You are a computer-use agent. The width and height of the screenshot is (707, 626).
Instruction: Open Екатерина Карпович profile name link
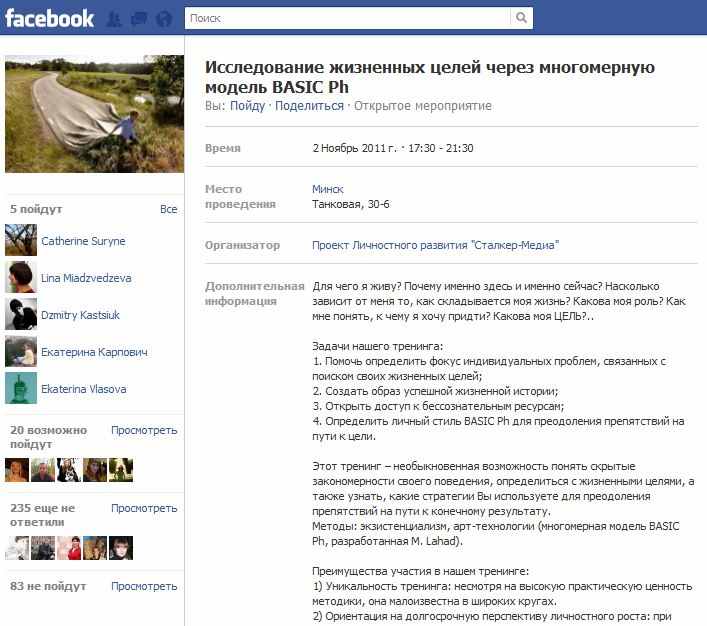[94, 352]
